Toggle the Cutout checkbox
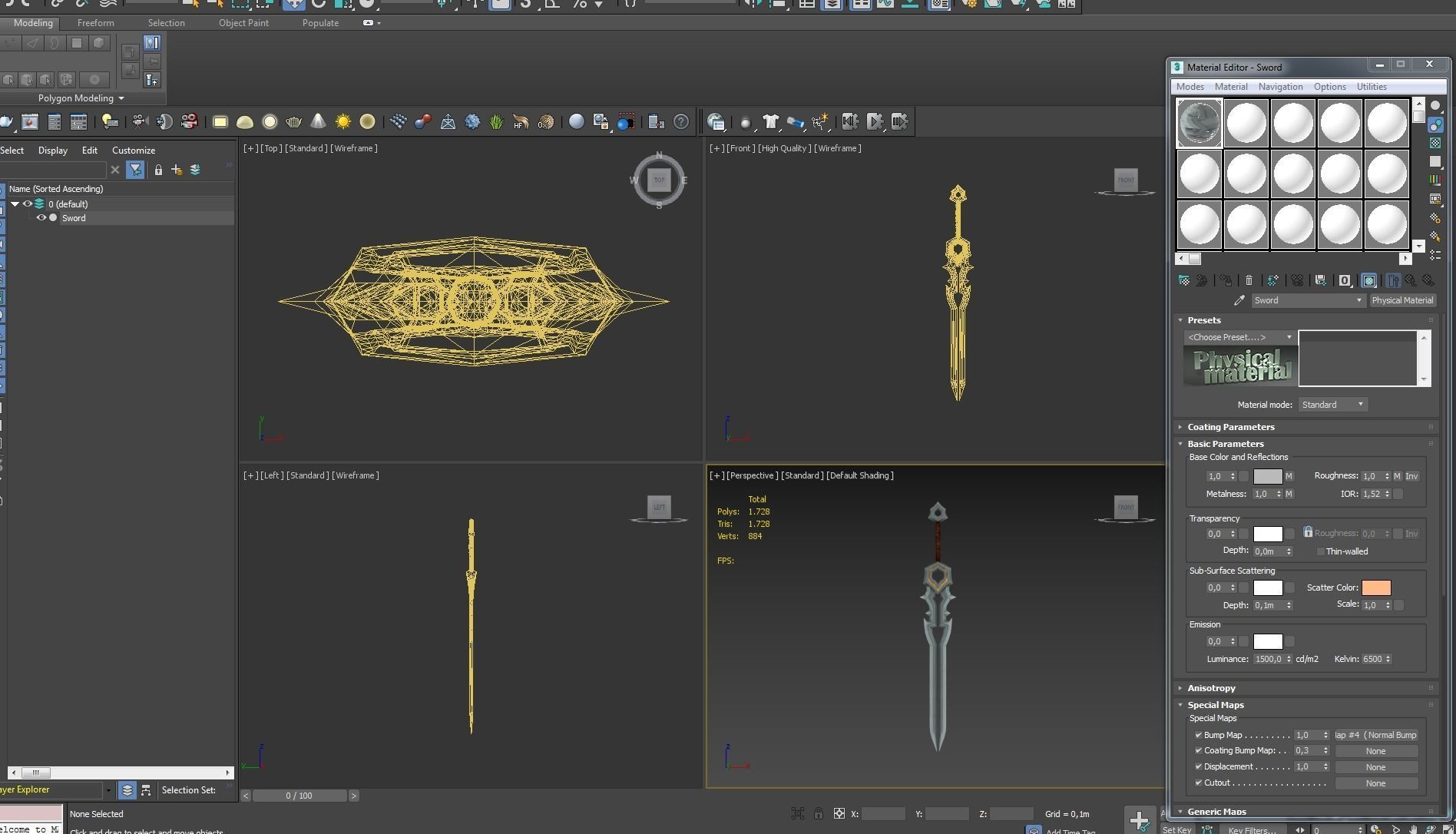 tap(1198, 783)
